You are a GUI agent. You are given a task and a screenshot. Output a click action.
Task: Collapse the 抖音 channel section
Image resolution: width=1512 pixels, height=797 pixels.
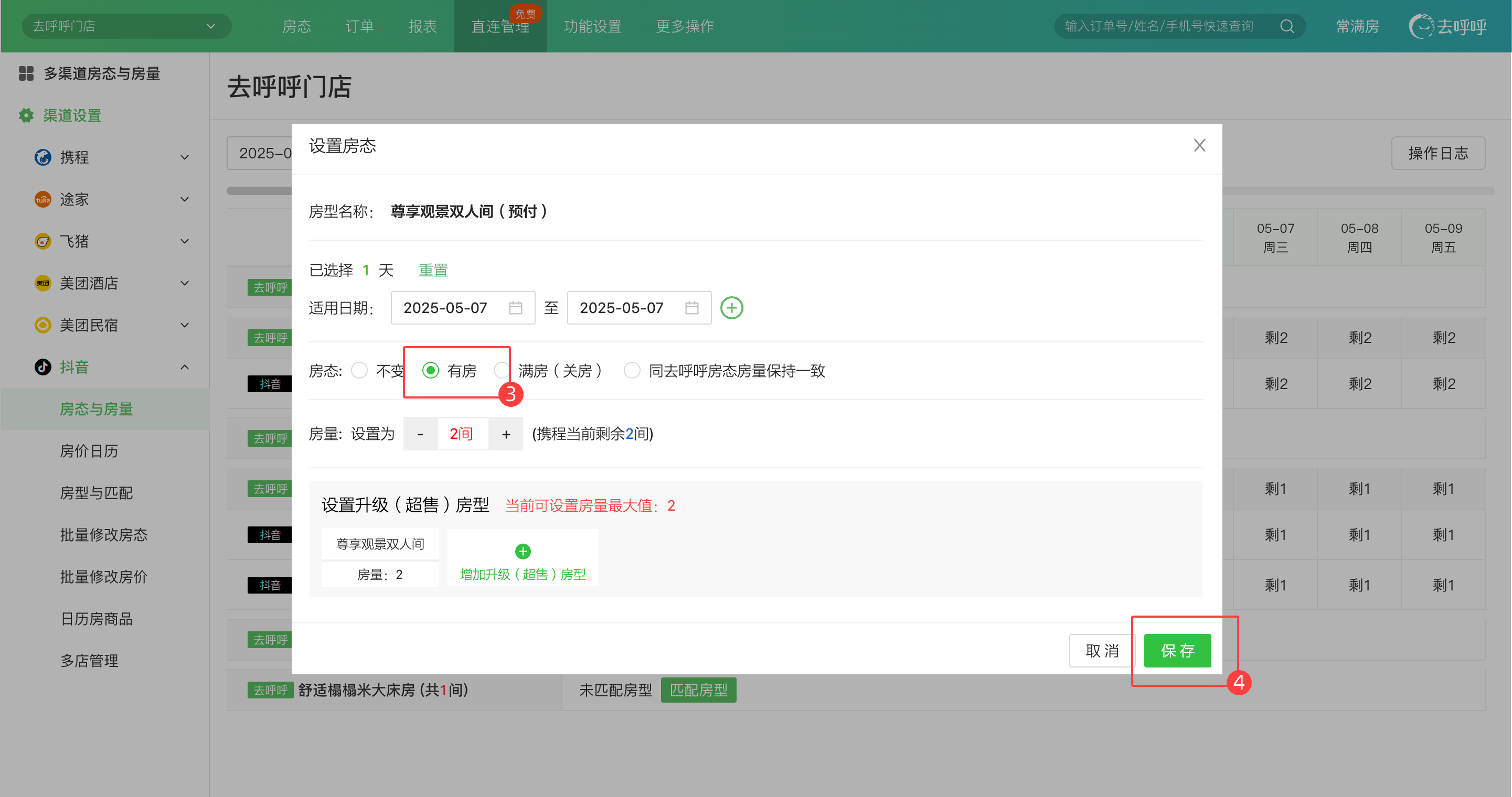(x=184, y=367)
